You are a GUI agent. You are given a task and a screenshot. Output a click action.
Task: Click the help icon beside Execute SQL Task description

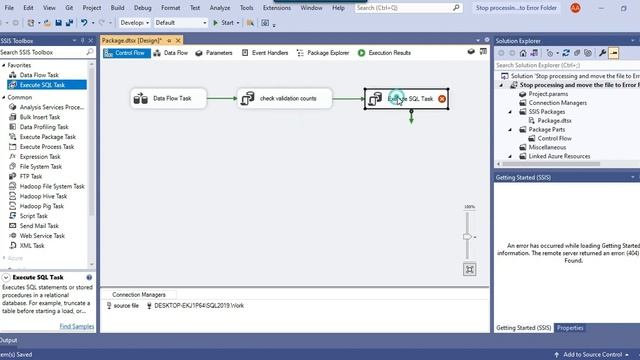[89, 278]
